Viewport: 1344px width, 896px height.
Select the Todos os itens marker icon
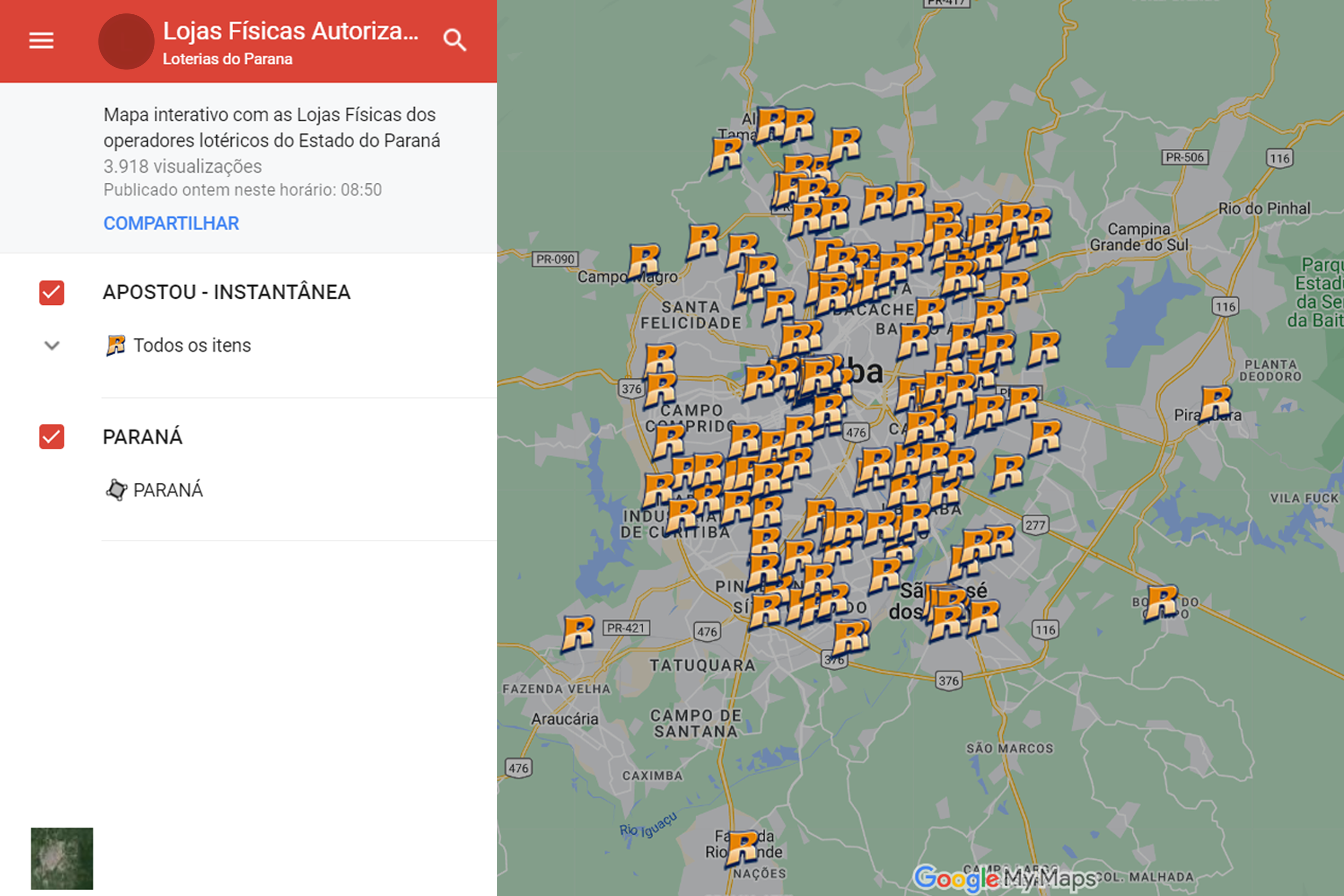(x=116, y=345)
